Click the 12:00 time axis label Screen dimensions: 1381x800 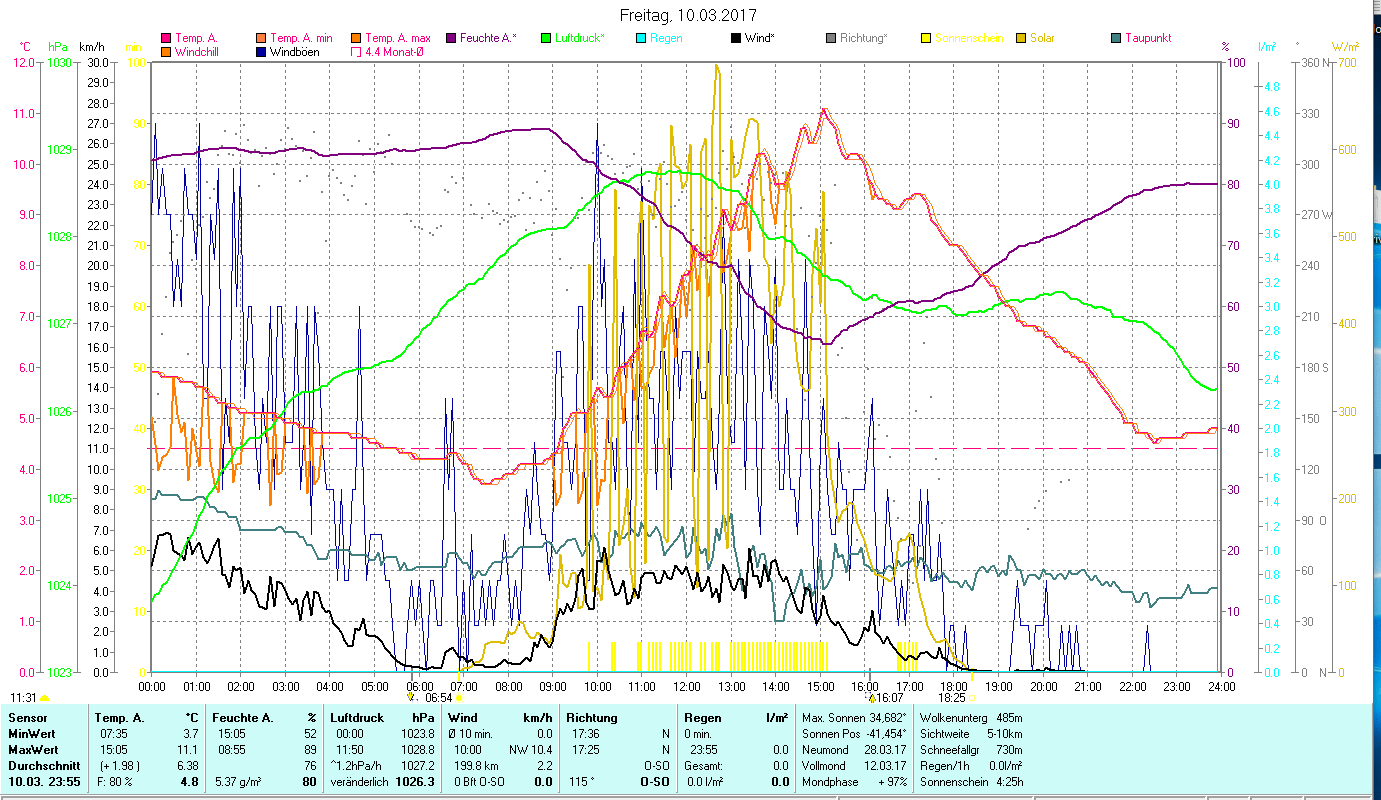click(687, 687)
